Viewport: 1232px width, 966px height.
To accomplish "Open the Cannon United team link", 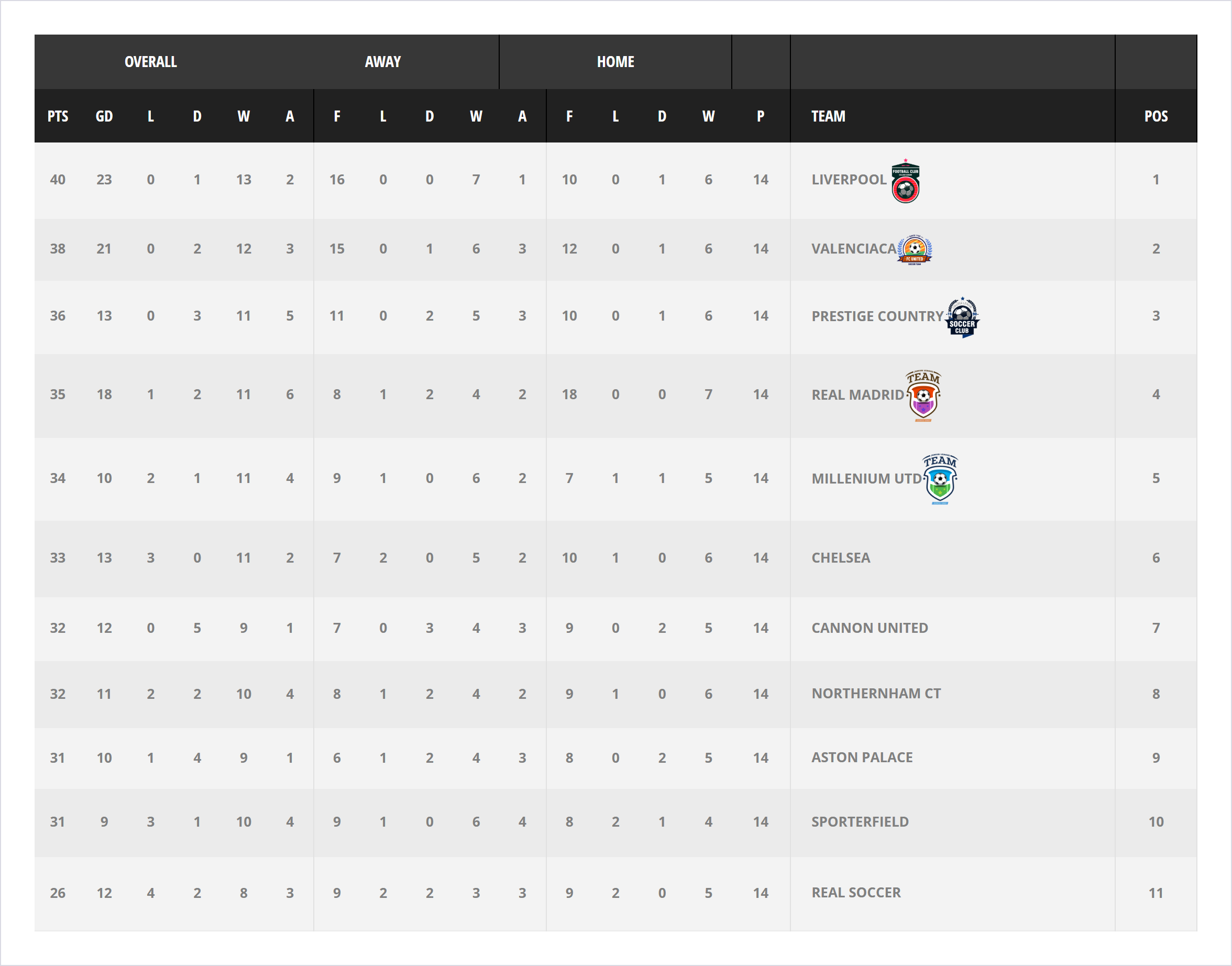I will (870, 628).
